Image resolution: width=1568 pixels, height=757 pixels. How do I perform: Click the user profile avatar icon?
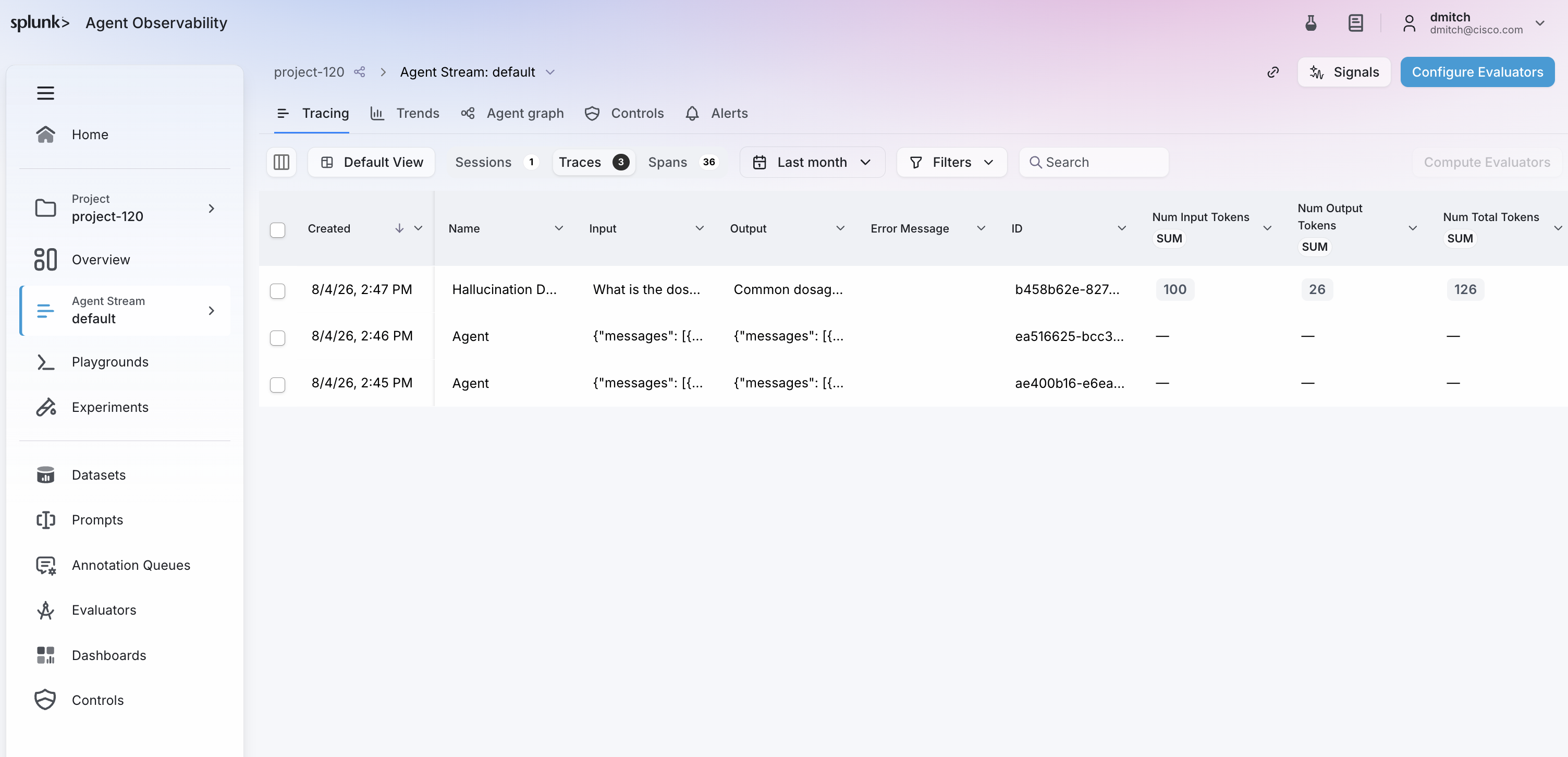[x=1409, y=23]
